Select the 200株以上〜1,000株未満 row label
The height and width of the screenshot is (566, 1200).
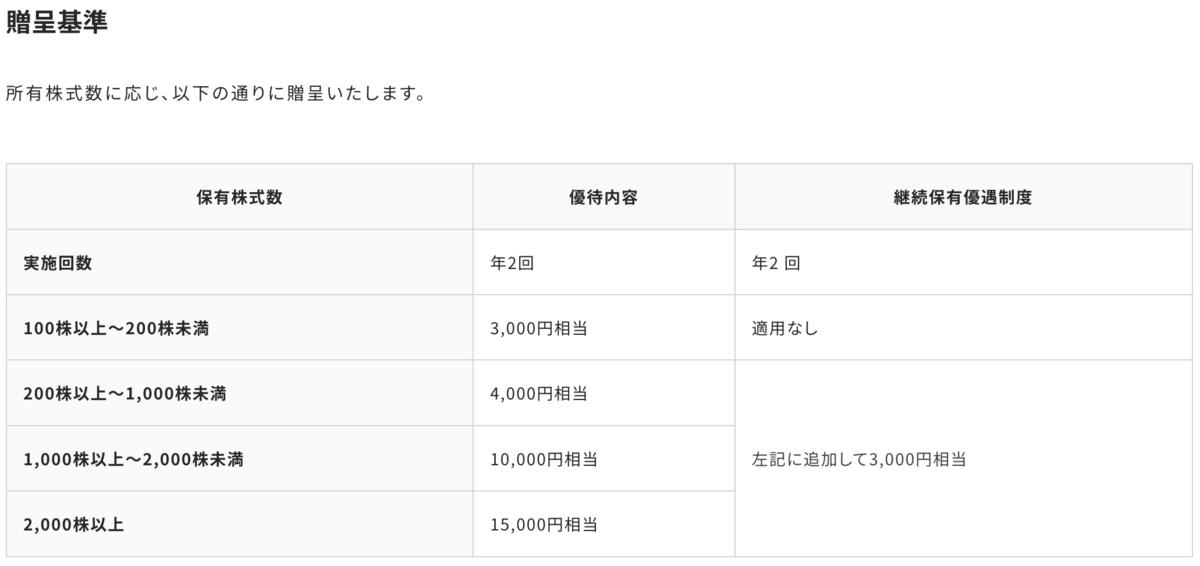(x=125, y=393)
